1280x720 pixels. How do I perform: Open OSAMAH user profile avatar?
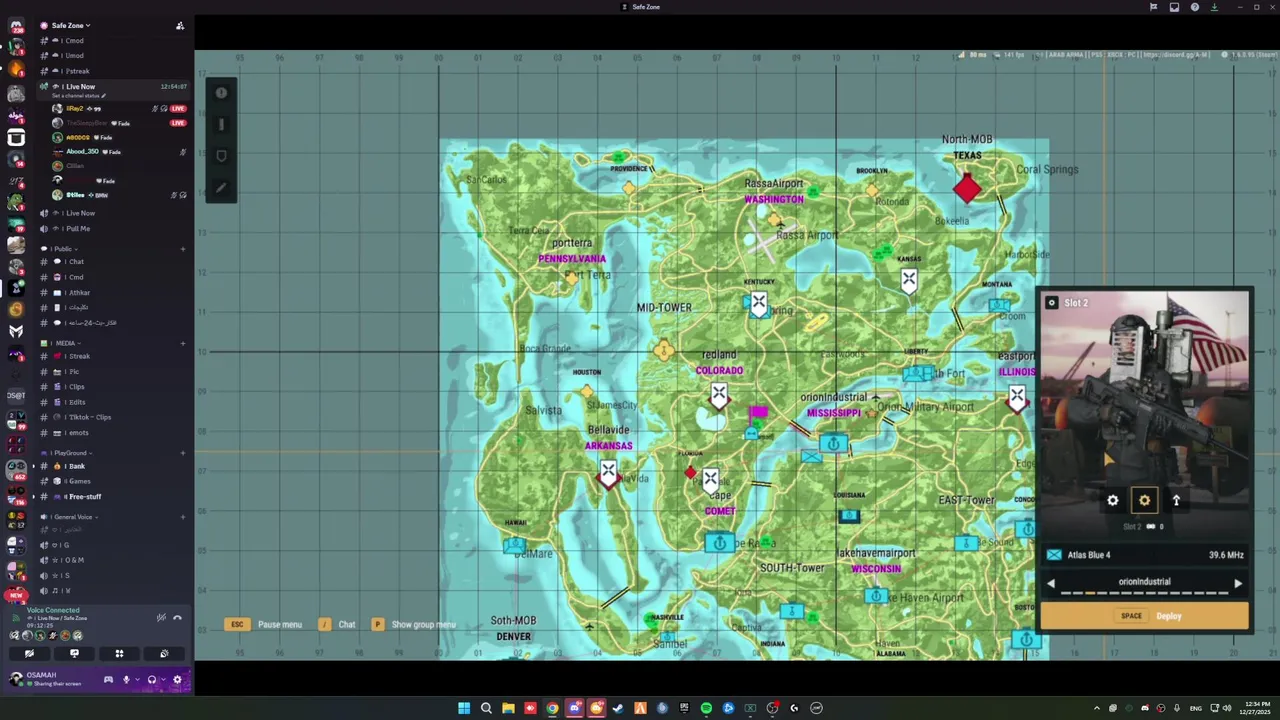point(16,679)
